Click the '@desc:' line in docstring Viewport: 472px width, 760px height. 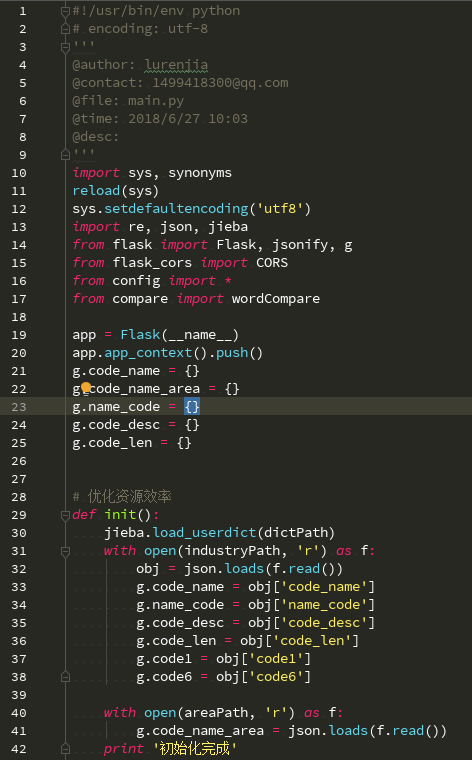[95, 137]
